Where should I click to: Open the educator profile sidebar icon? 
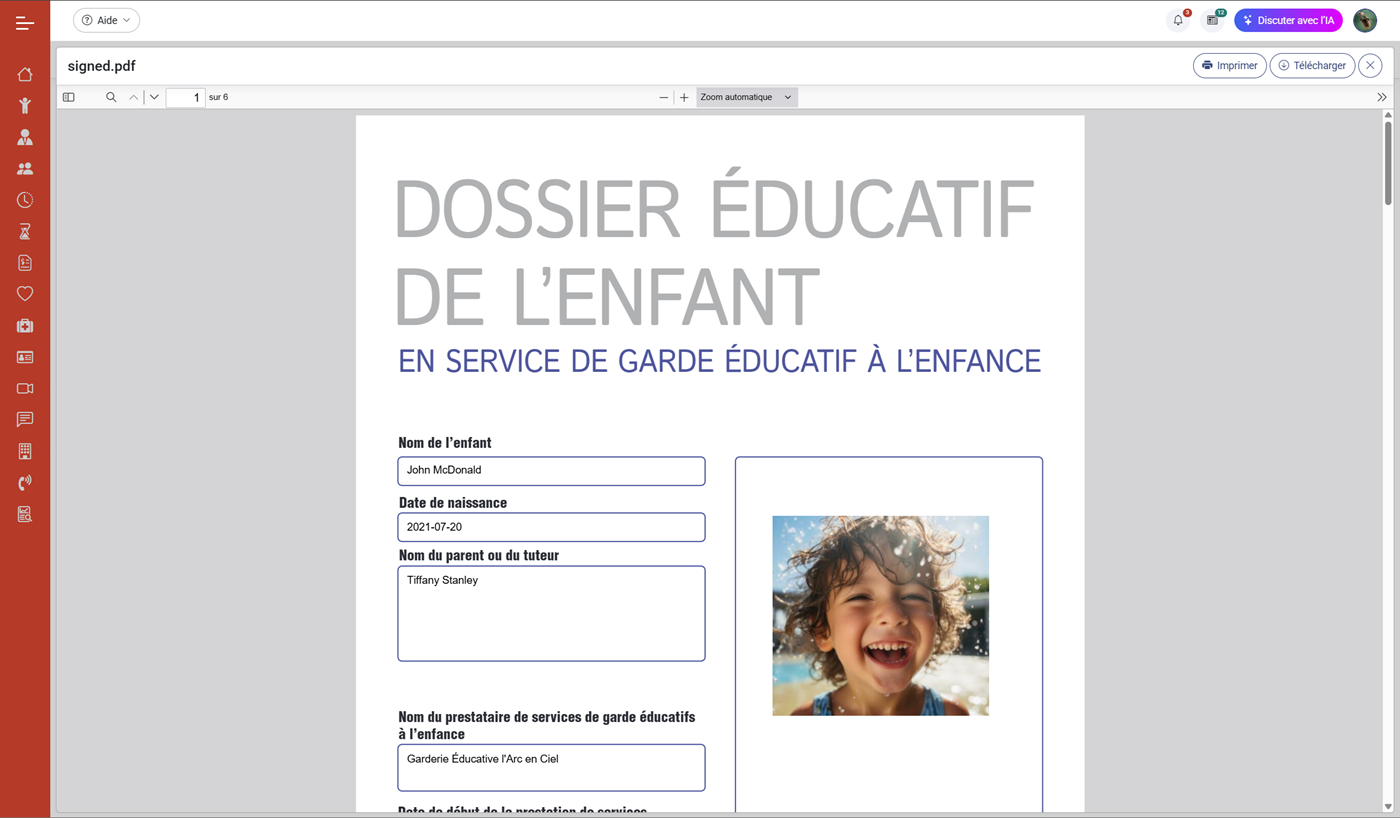point(24,136)
